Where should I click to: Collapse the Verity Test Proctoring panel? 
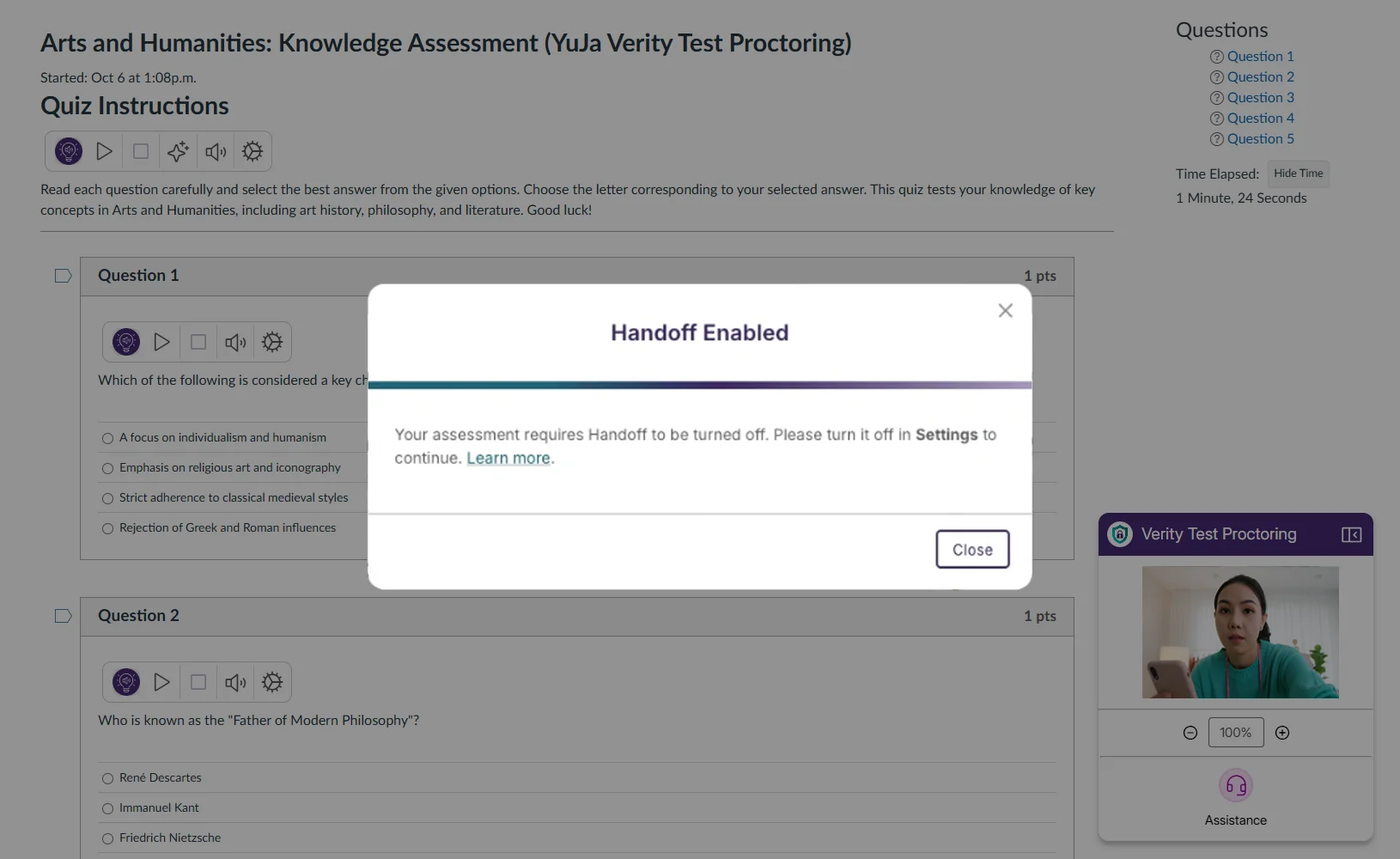pos(1351,534)
